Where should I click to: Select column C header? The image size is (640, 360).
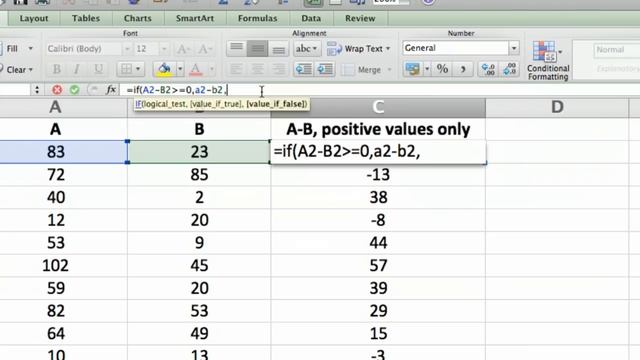pyautogui.click(x=378, y=107)
